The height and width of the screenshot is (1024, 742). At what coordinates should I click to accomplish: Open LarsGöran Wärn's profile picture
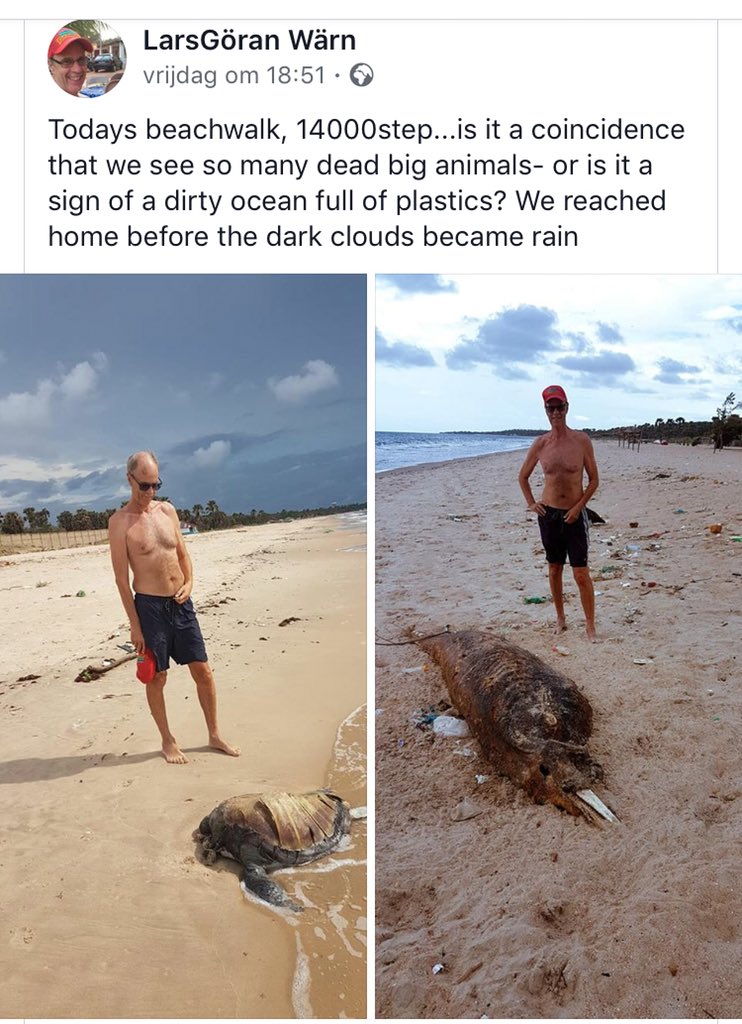87,59
